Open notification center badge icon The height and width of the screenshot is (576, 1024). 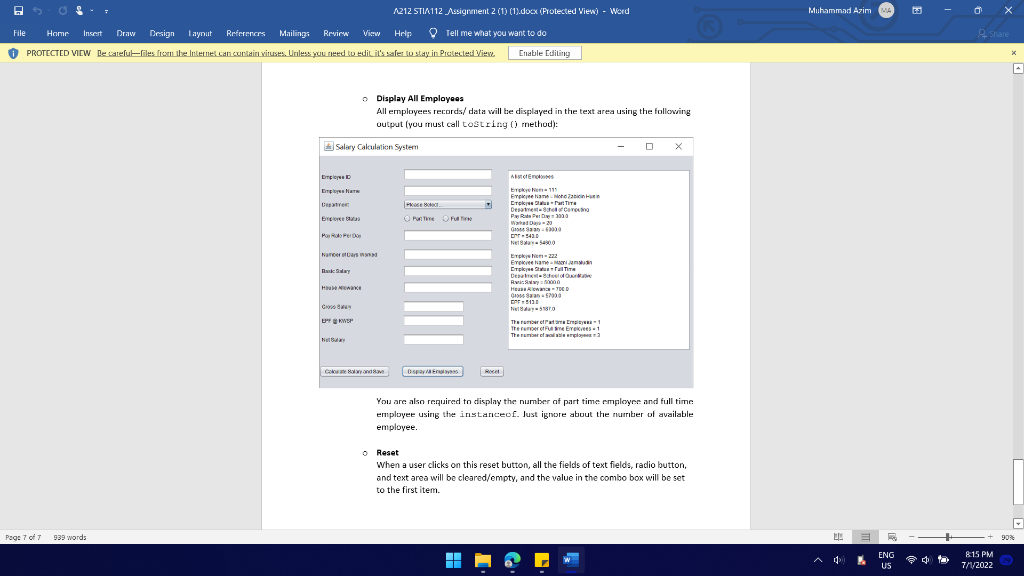click(1006, 560)
